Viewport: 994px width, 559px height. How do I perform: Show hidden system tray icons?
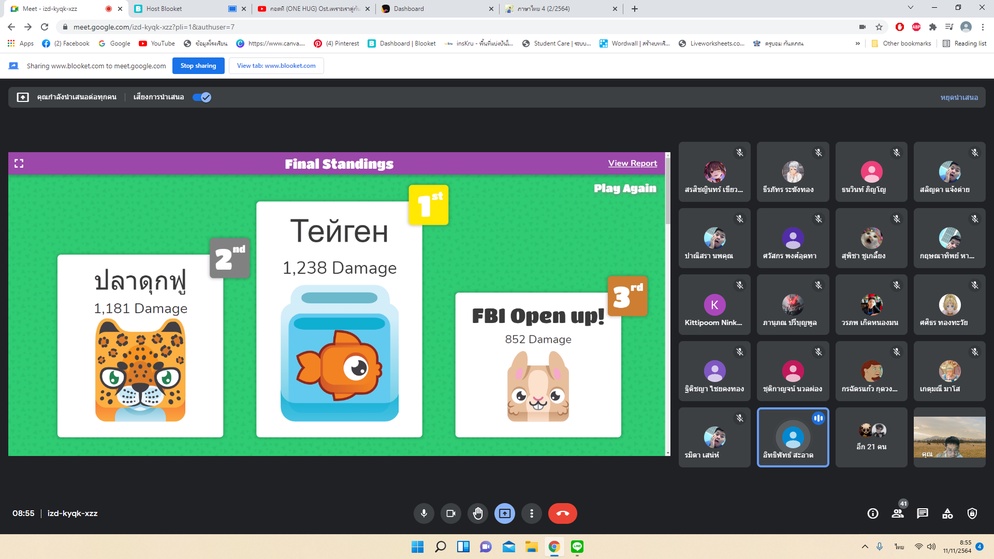pyautogui.click(x=865, y=546)
